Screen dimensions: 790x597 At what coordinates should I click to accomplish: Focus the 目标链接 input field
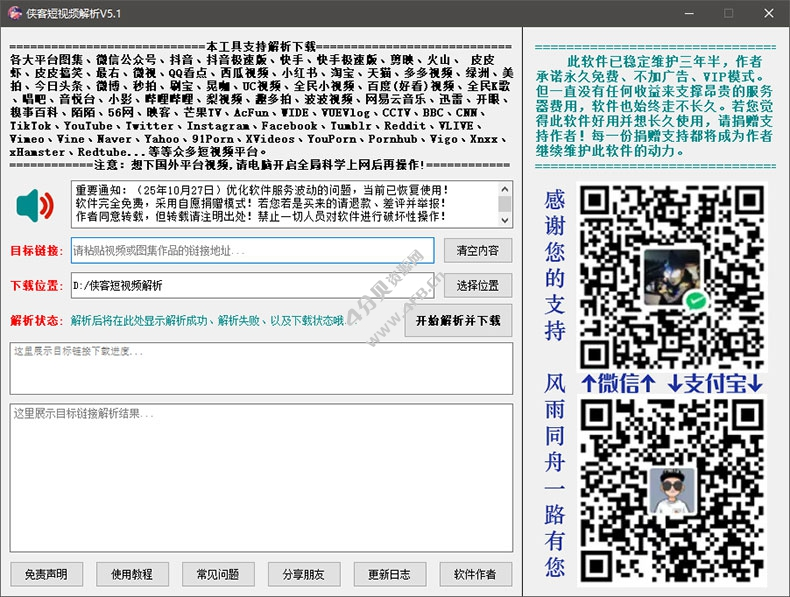pyautogui.click(x=252, y=250)
